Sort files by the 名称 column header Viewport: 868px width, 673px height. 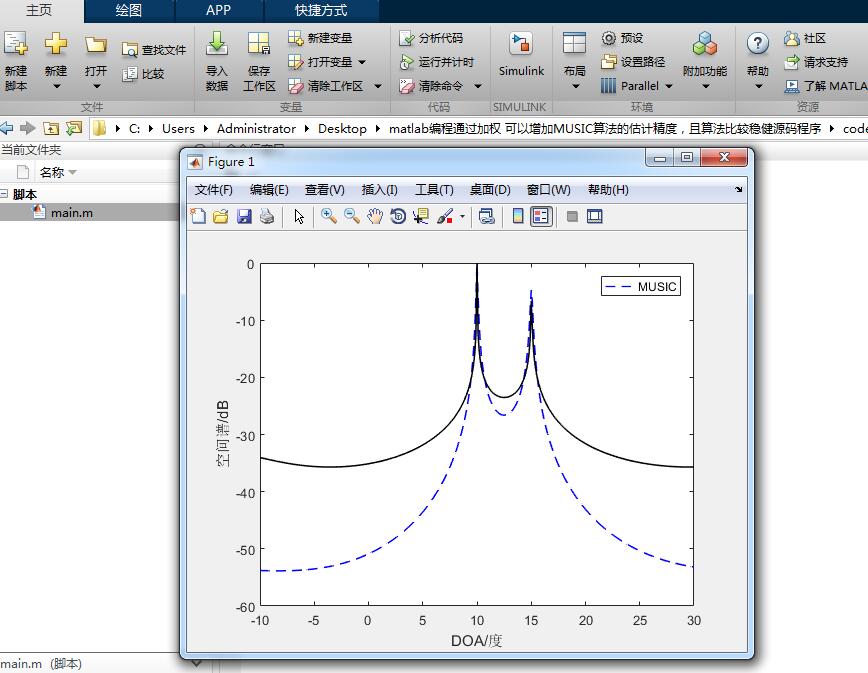58,172
